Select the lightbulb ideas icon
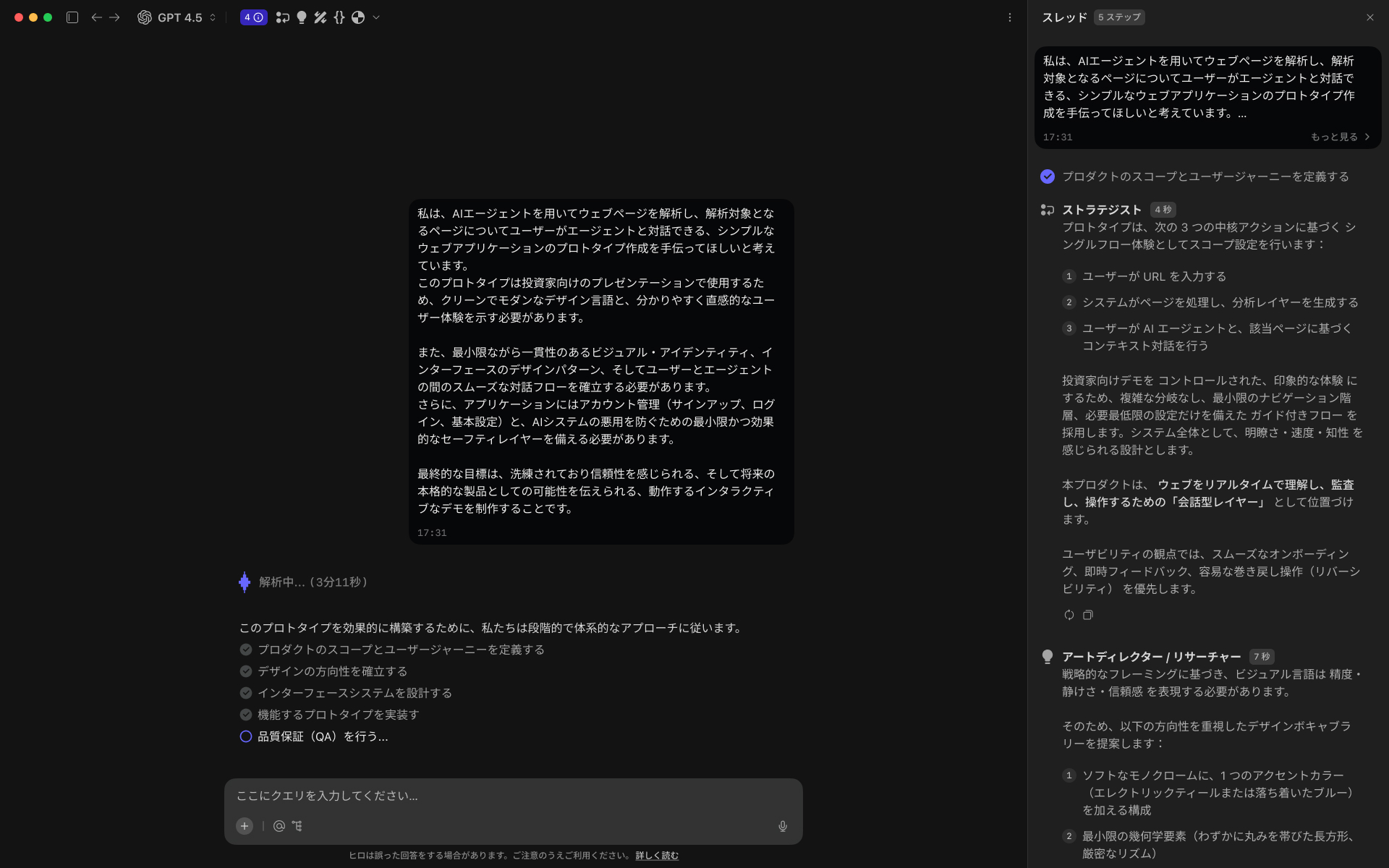Image resolution: width=1389 pixels, height=868 pixels. pos(301,17)
